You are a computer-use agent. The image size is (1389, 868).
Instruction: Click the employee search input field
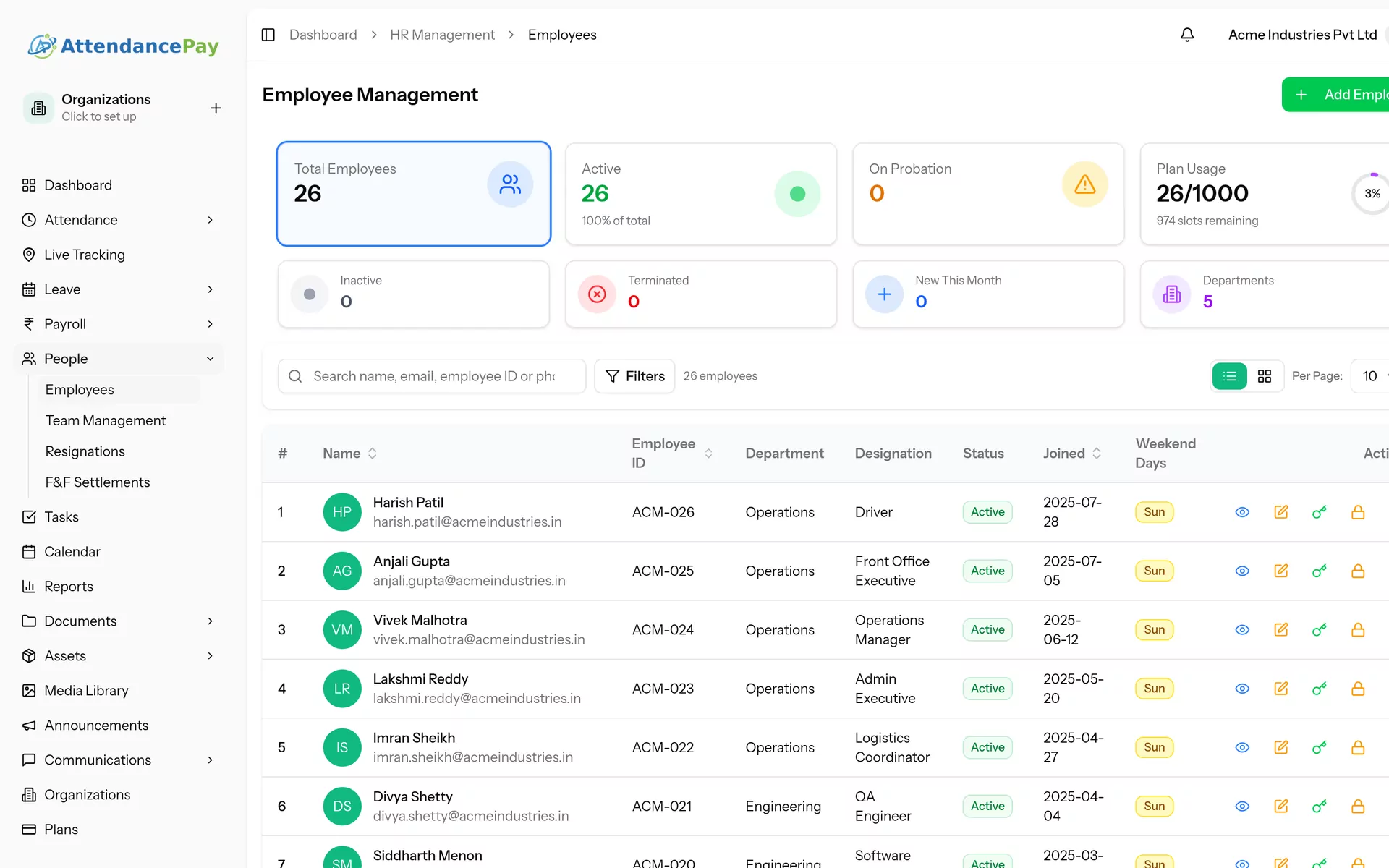pyautogui.click(x=432, y=376)
